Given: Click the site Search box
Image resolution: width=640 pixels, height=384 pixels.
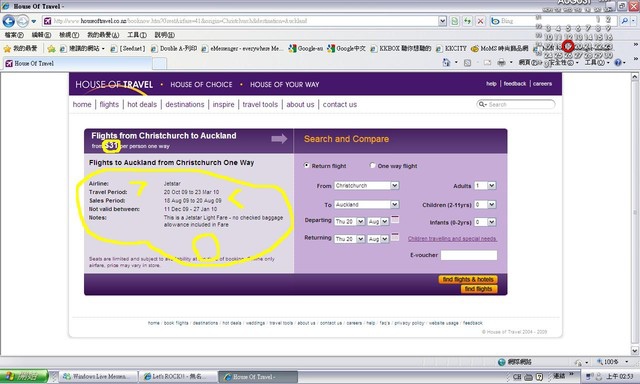Looking at the screenshot, I should pyautogui.click(x=516, y=104).
